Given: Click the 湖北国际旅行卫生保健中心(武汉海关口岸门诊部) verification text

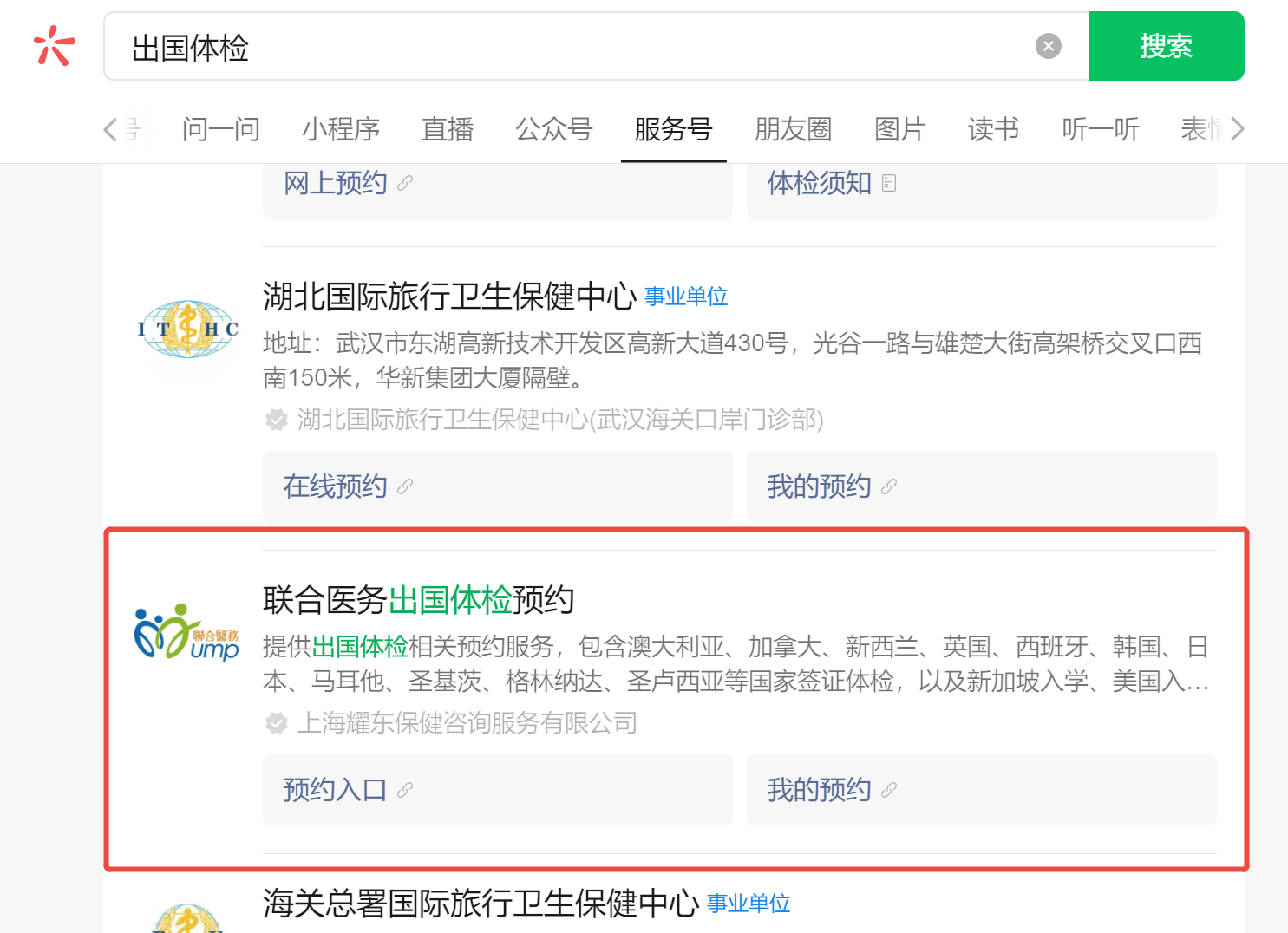Looking at the screenshot, I should tap(560, 420).
